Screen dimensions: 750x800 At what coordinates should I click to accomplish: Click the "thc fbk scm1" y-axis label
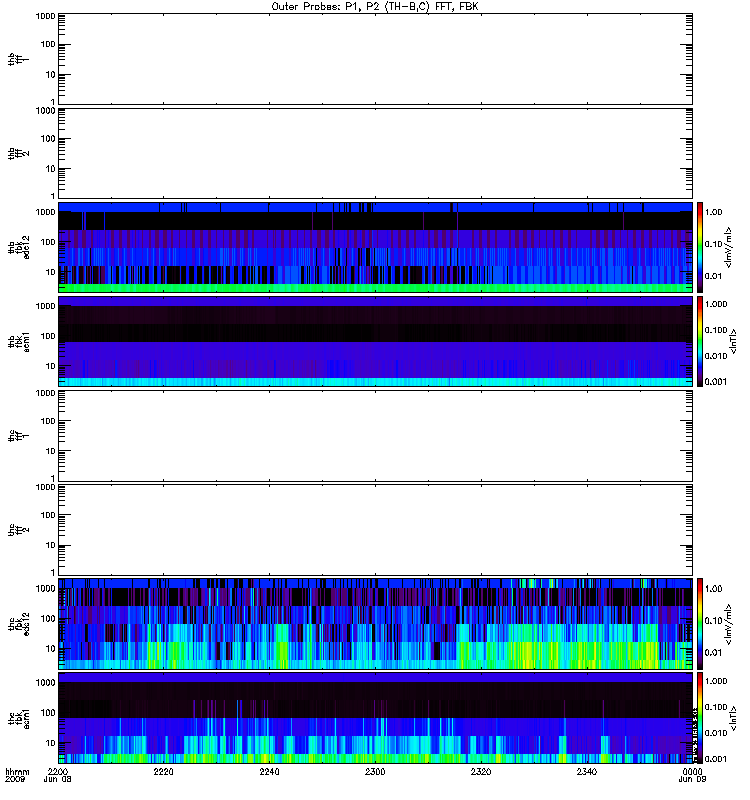click(18, 718)
